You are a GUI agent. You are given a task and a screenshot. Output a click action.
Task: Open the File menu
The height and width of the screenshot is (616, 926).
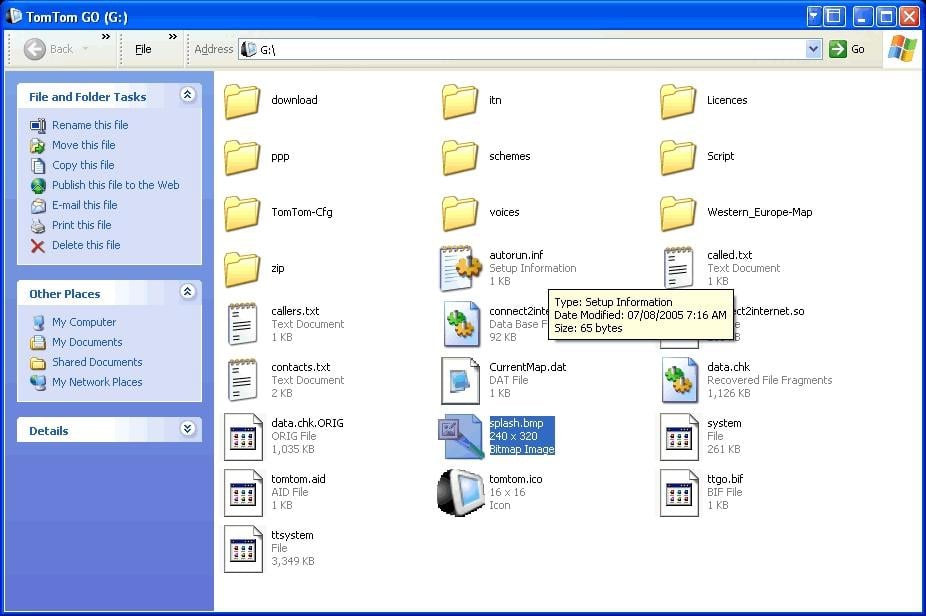point(143,49)
